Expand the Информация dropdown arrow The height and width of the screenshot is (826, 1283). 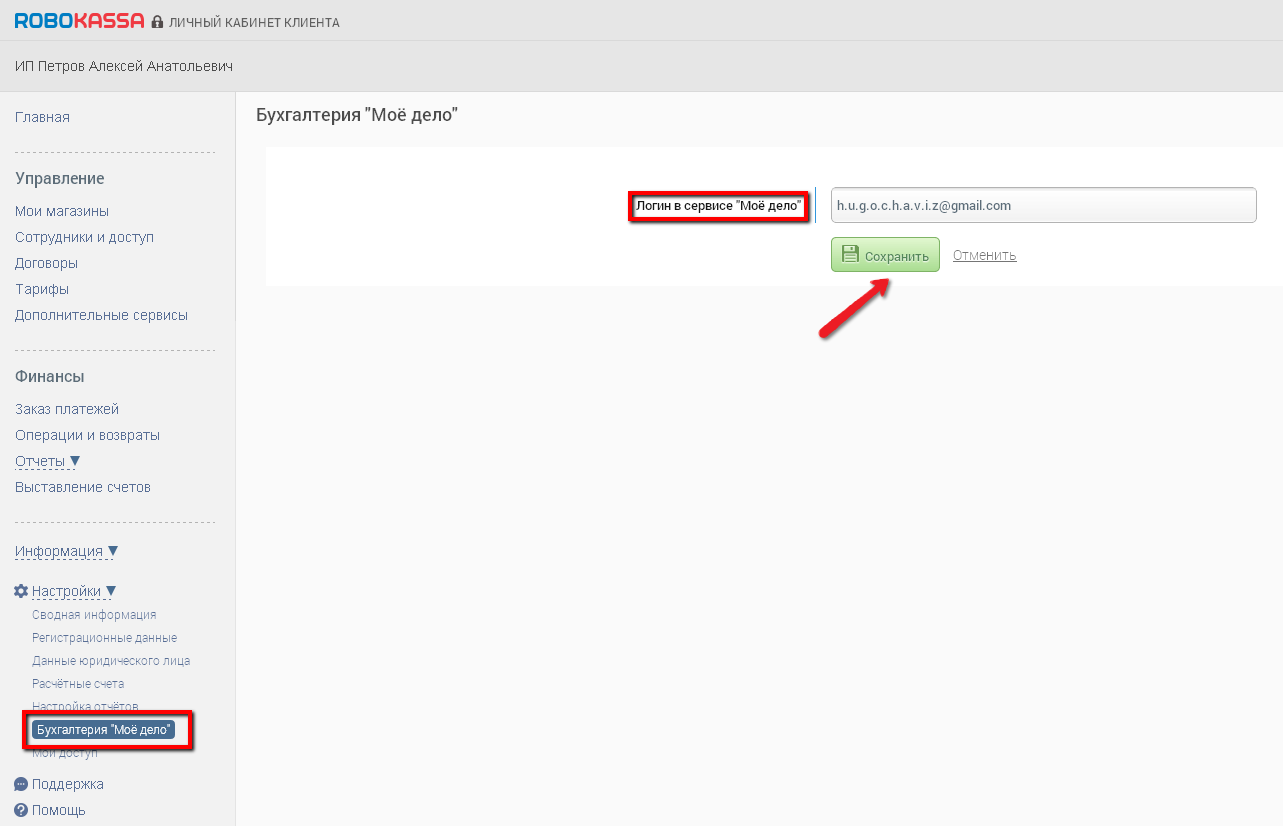pos(113,551)
